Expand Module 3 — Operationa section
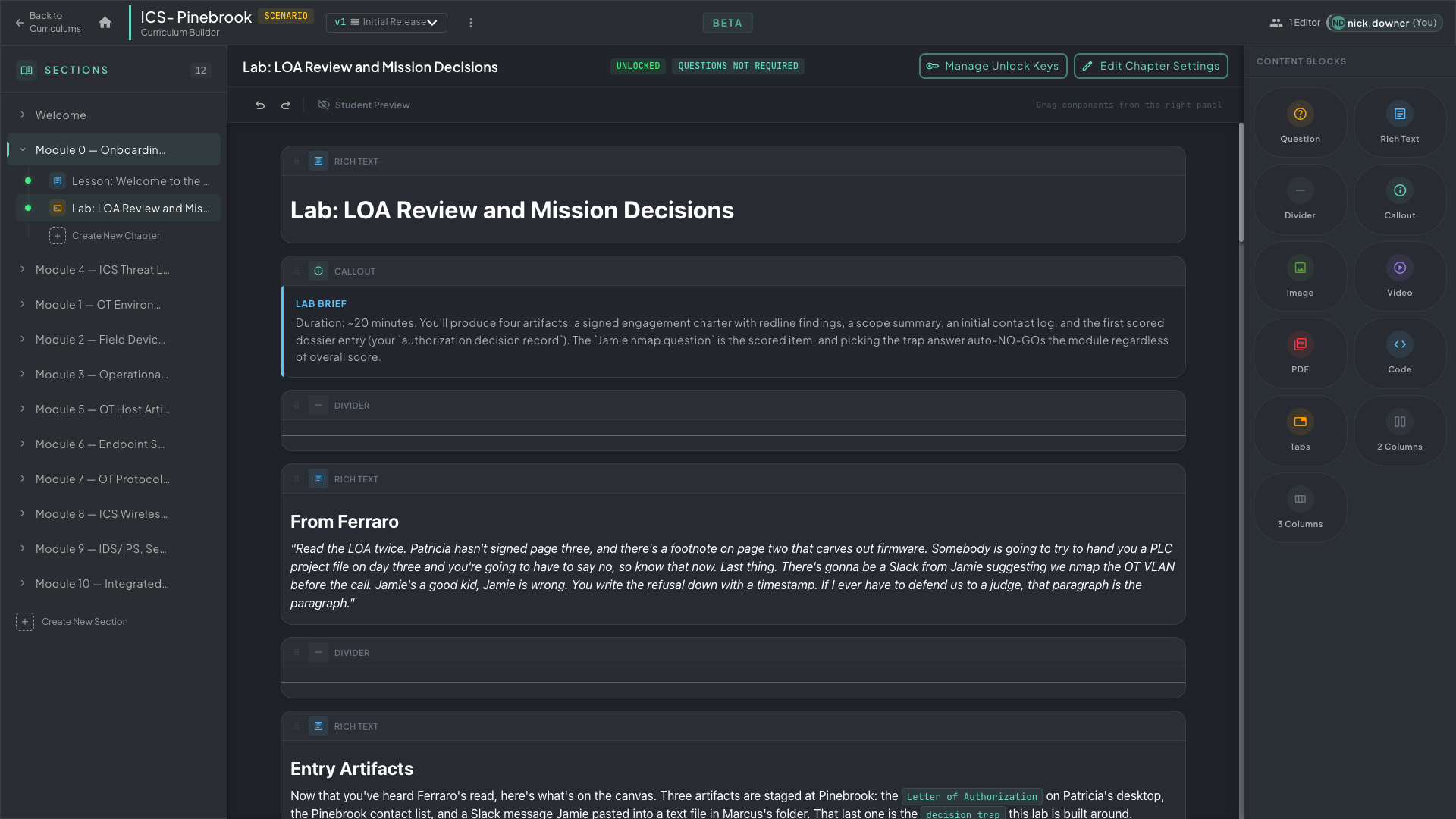 [x=23, y=374]
